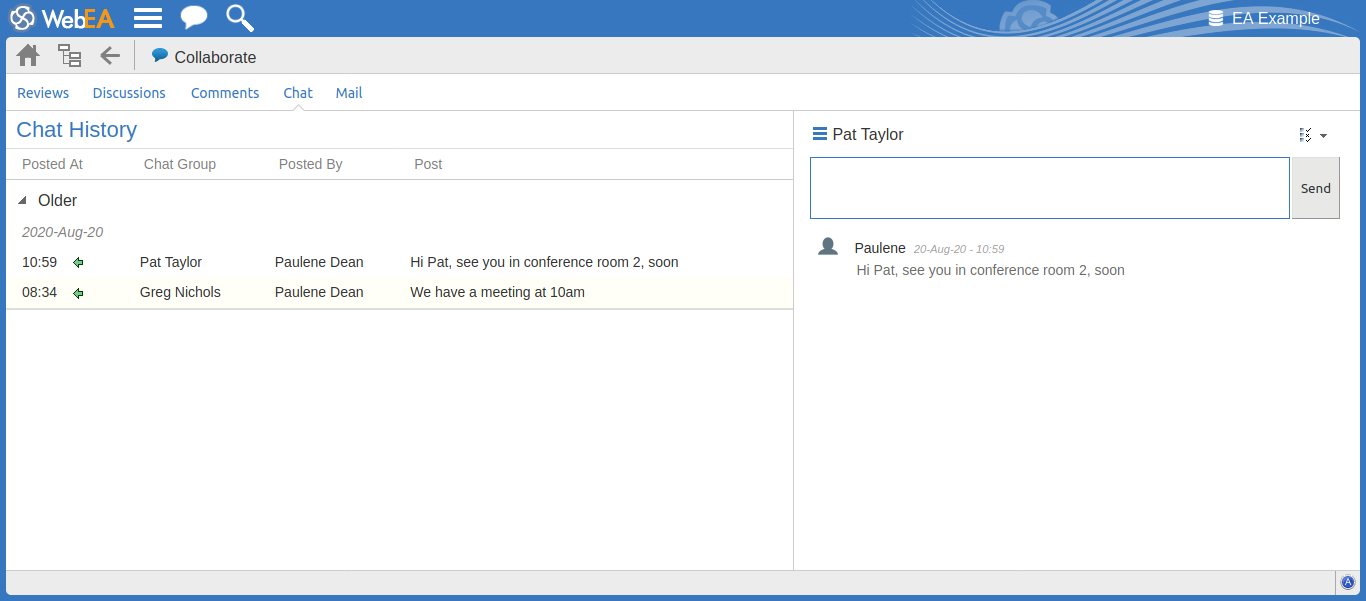Click the speech bubble collaborate icon in header
This screenshot has height=601, width=1366.
pos(193,18)
